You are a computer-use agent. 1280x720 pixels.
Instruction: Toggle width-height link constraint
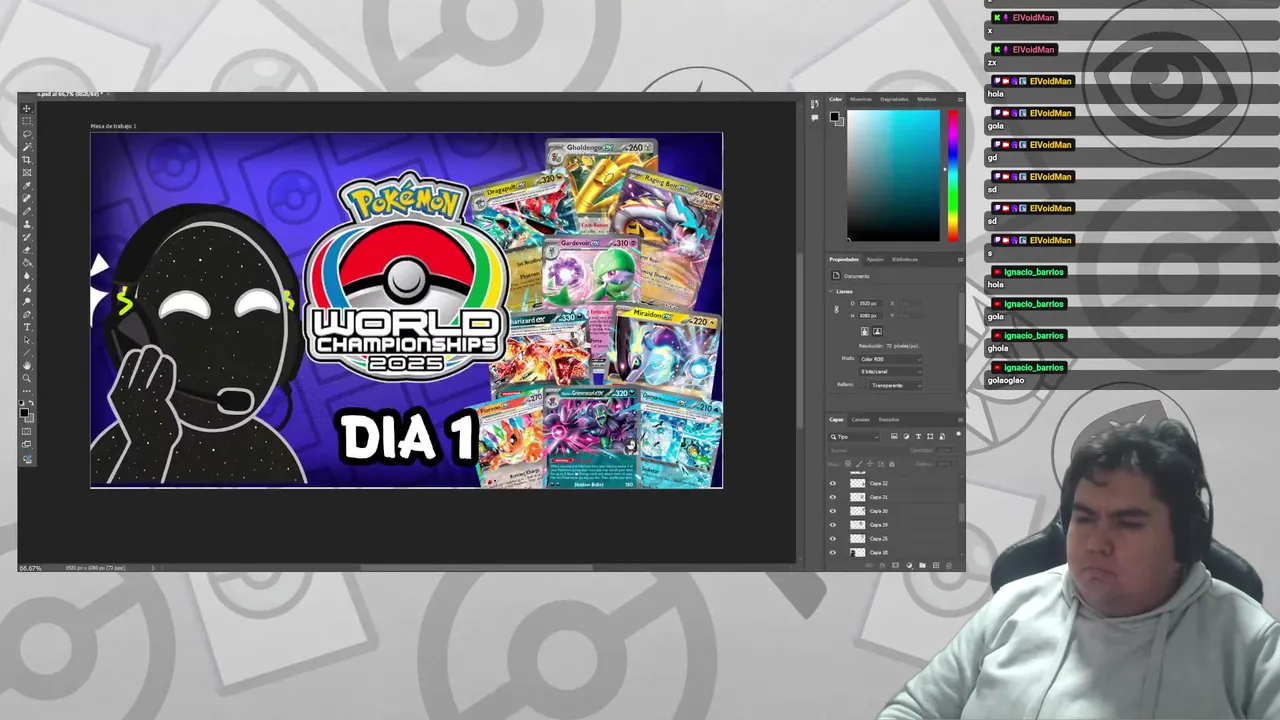(837, 309)
